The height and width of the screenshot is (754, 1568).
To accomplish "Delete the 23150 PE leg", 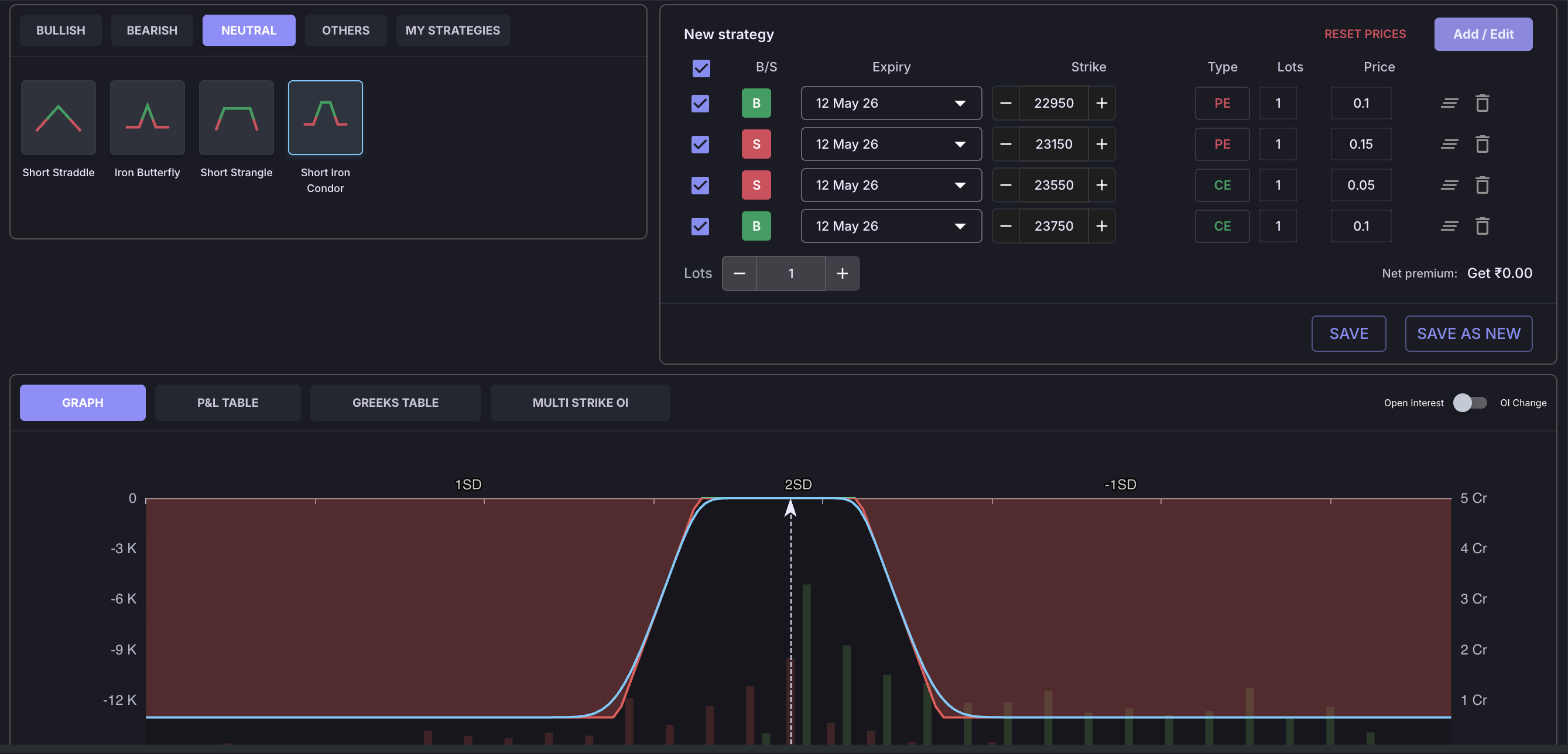I will pos(1482,144).
